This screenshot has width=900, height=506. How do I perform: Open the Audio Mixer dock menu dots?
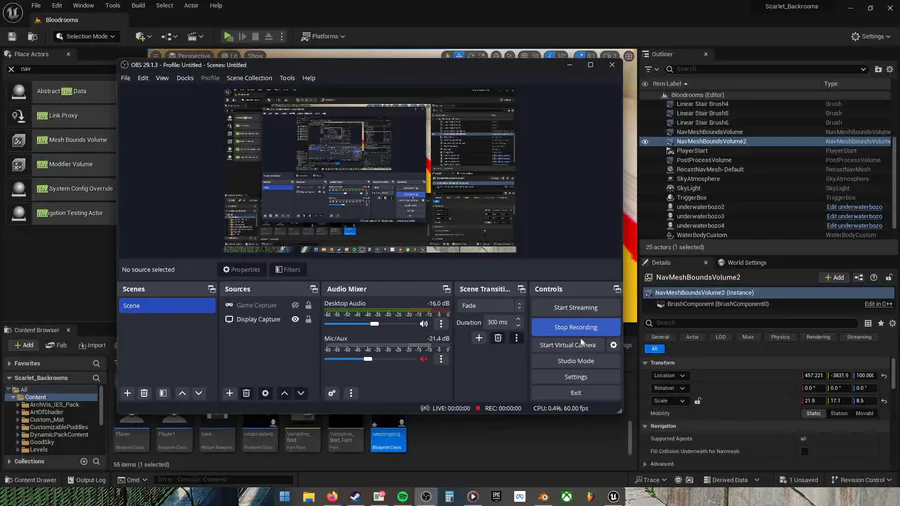click(351, 393)
